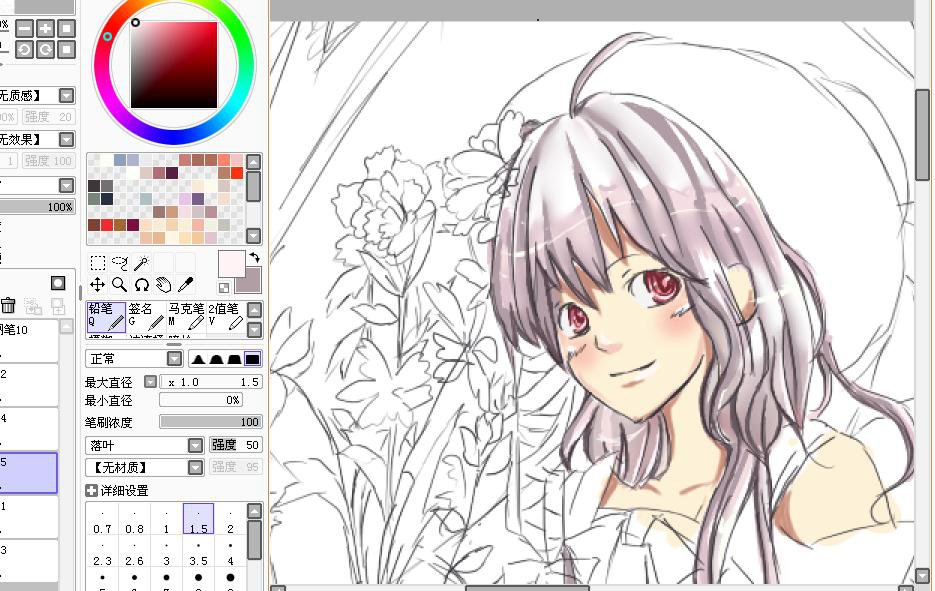Image resolution: width=935 pixels, height=591 pixels.
Task: Choose the 铅笔 pencil brush
Action: tap(106, 317)
